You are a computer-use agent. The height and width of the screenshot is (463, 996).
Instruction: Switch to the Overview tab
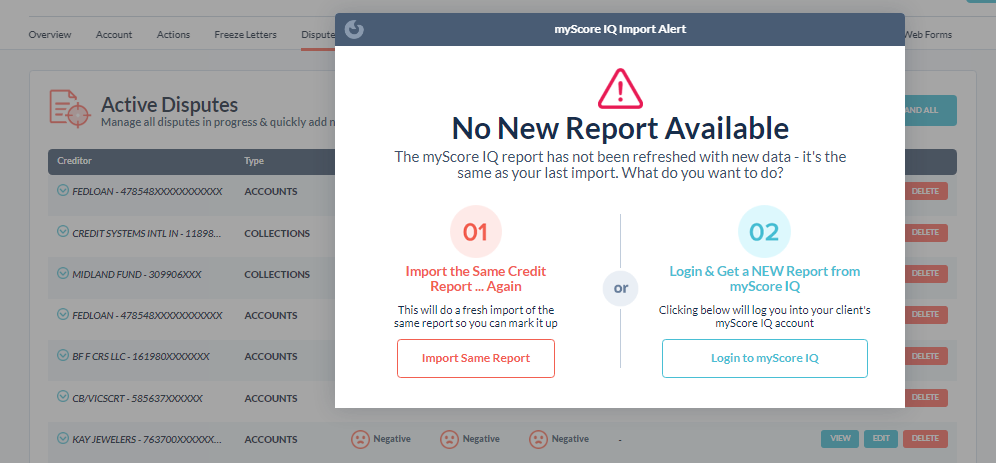(50, 35)
